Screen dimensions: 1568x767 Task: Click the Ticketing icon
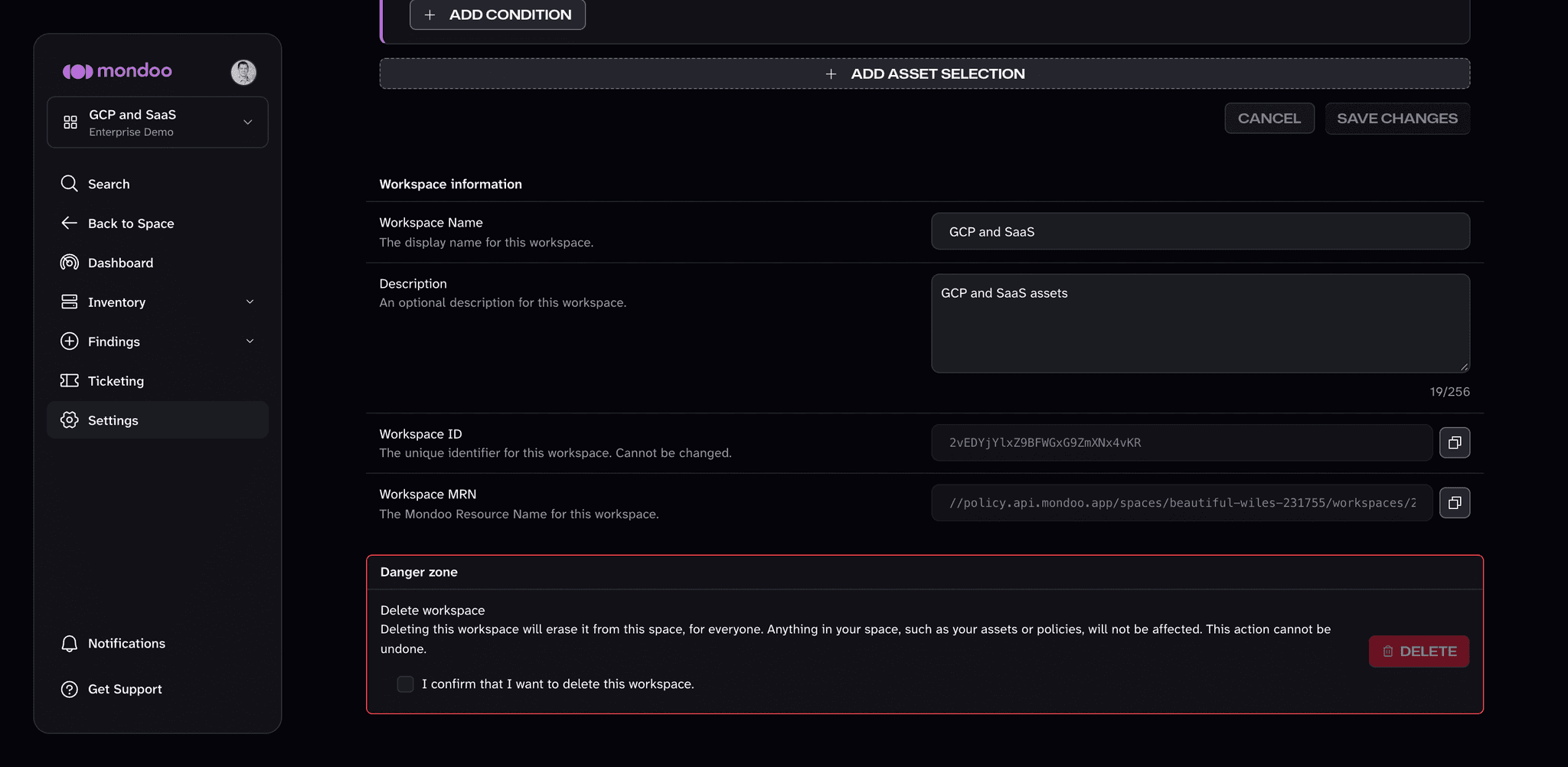[70, 380]
